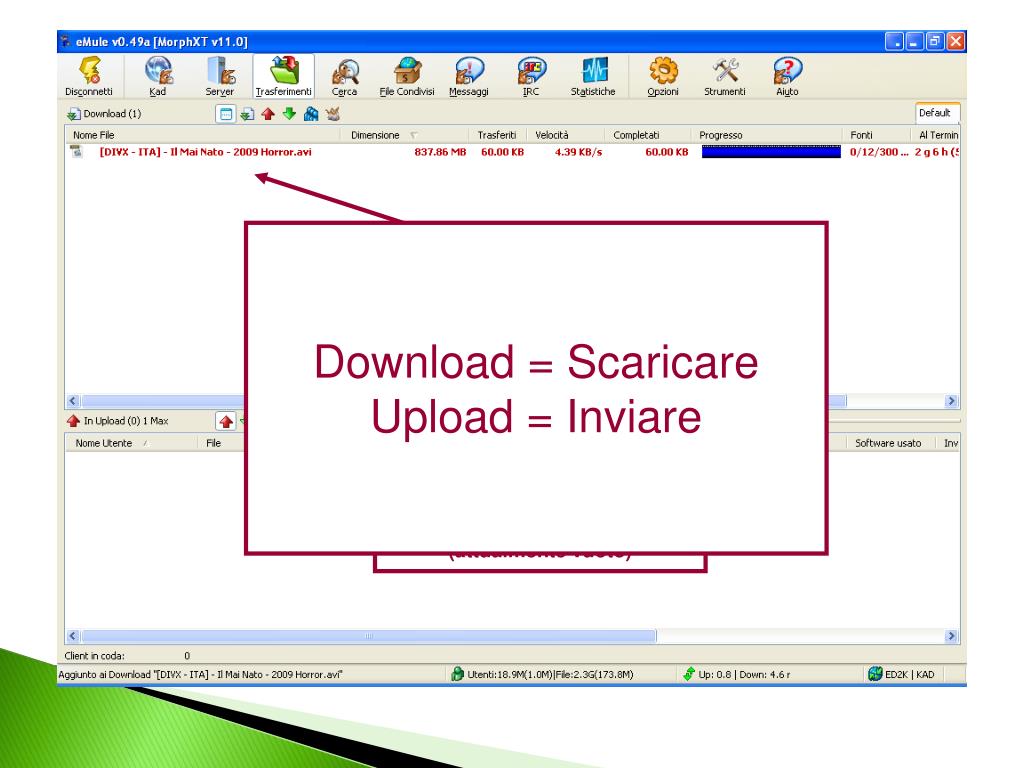
Task: Sort upload list by File column
Action: click(x=221, y=443)
